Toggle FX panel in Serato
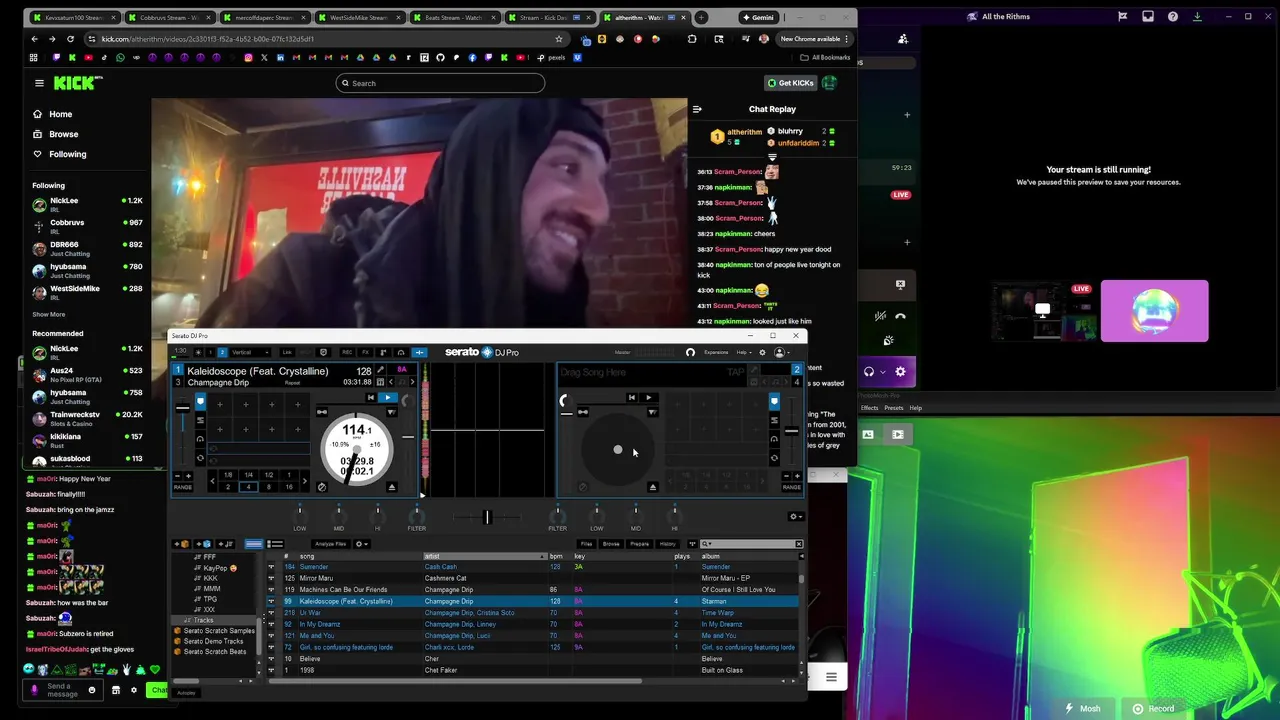Screen dimensions: 1280x720 pyautogui.click(x=365, y=352)
